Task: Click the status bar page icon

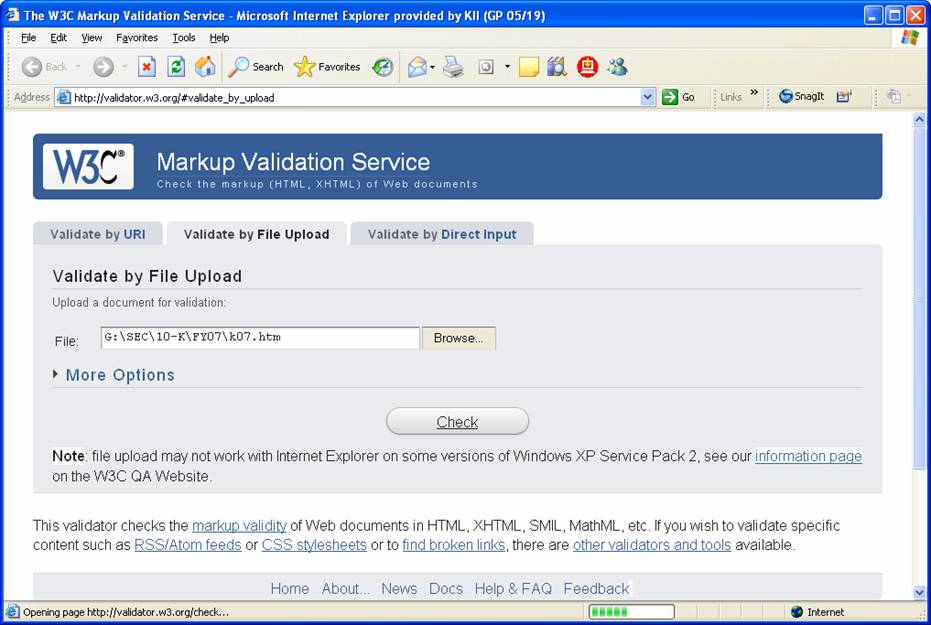Action: click(x=11, y=612)
